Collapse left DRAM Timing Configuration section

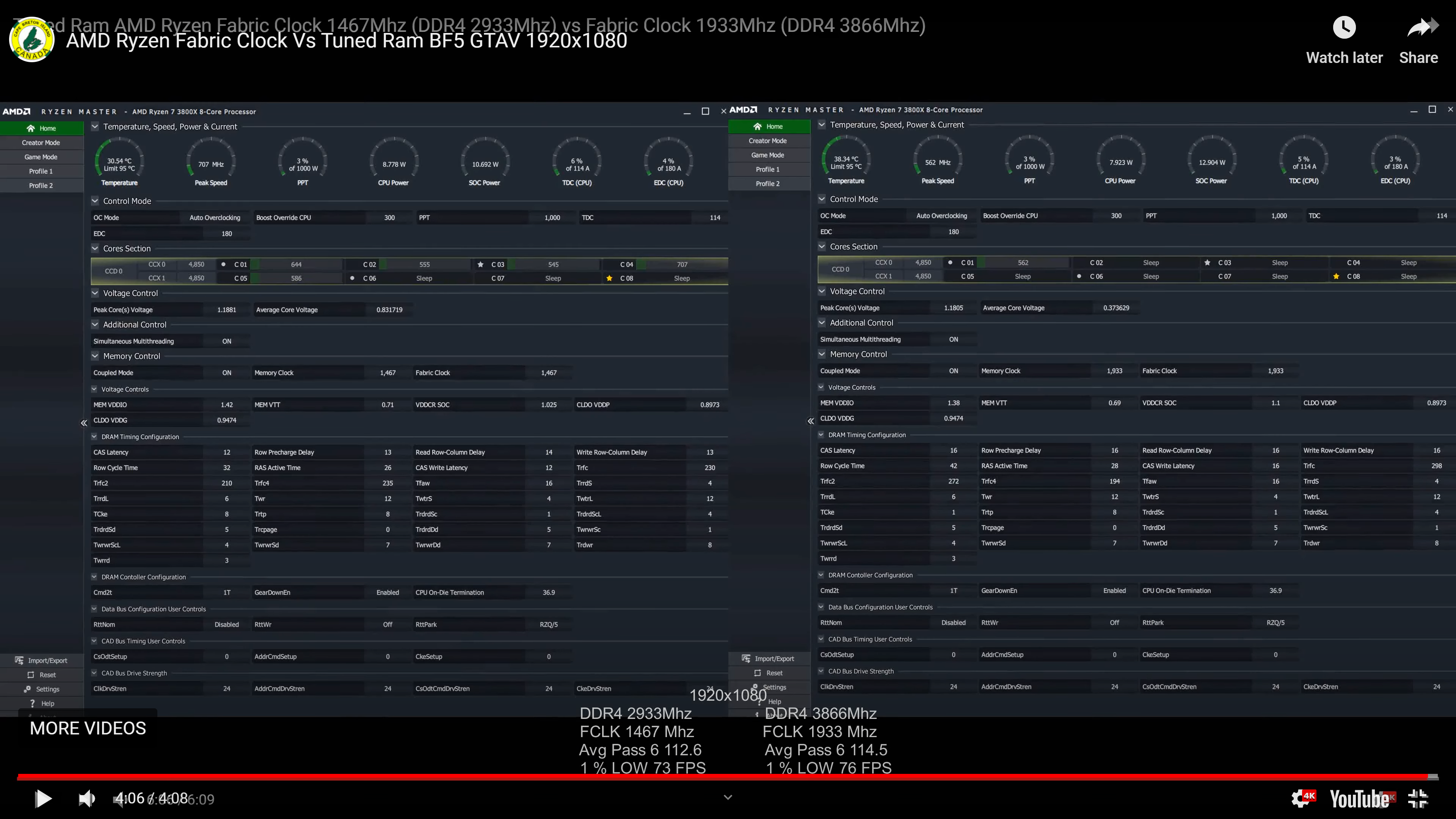94,436
